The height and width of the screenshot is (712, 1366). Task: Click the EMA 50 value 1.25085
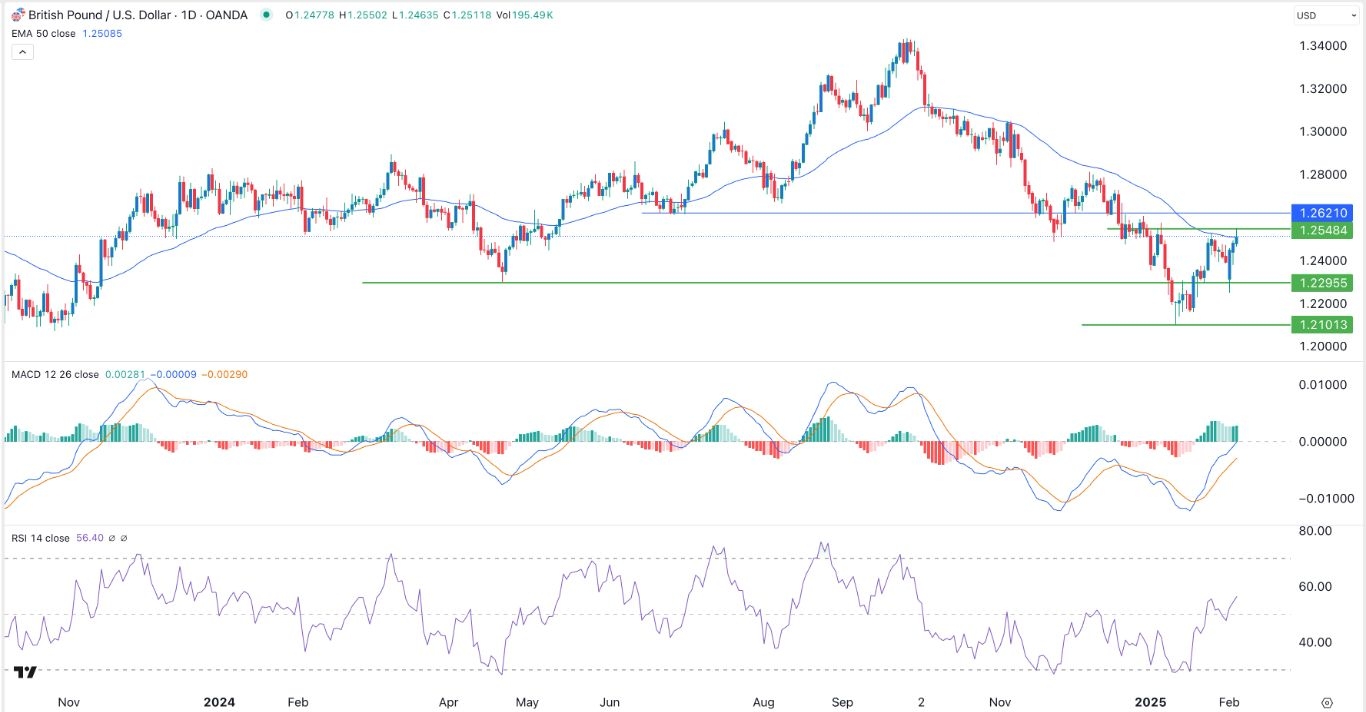(103, 33)
